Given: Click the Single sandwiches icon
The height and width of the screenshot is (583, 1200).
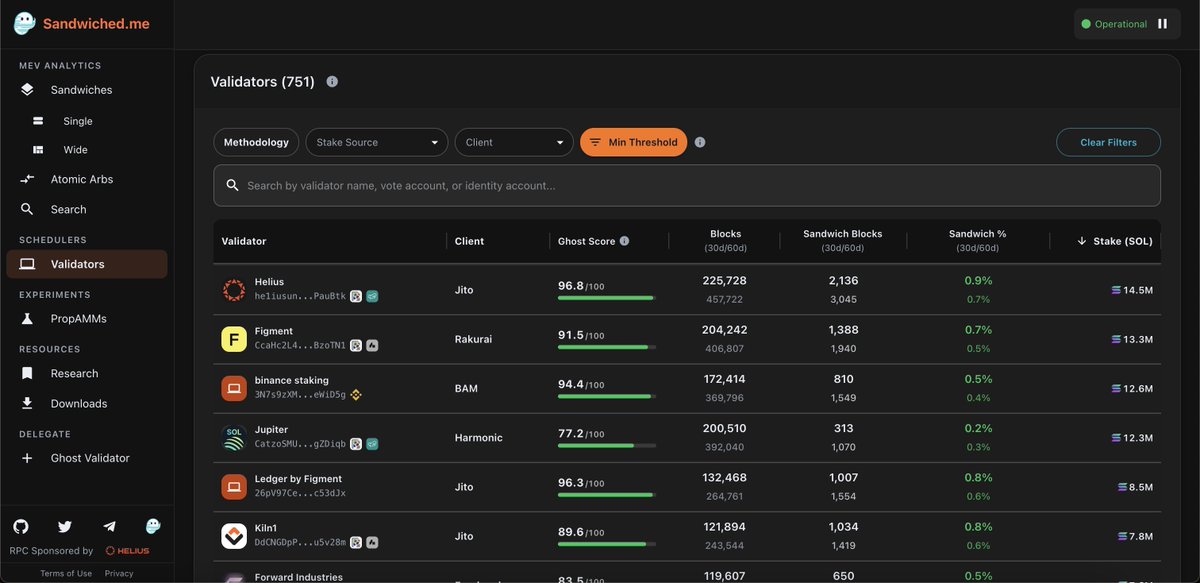Looking at the screenshot, I should pyautogui.click(x=38, y=121).
